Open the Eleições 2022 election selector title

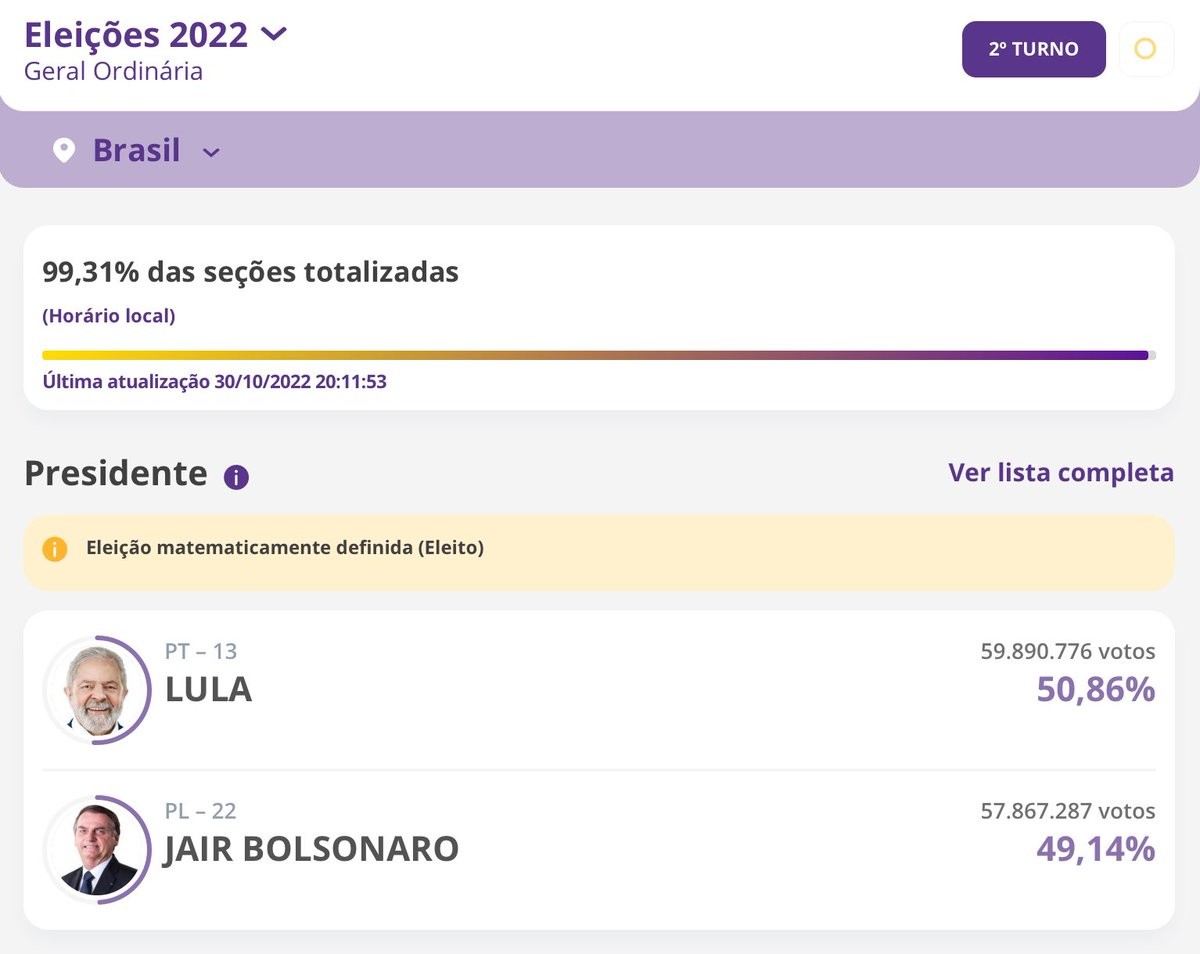(x=136, y=34)
